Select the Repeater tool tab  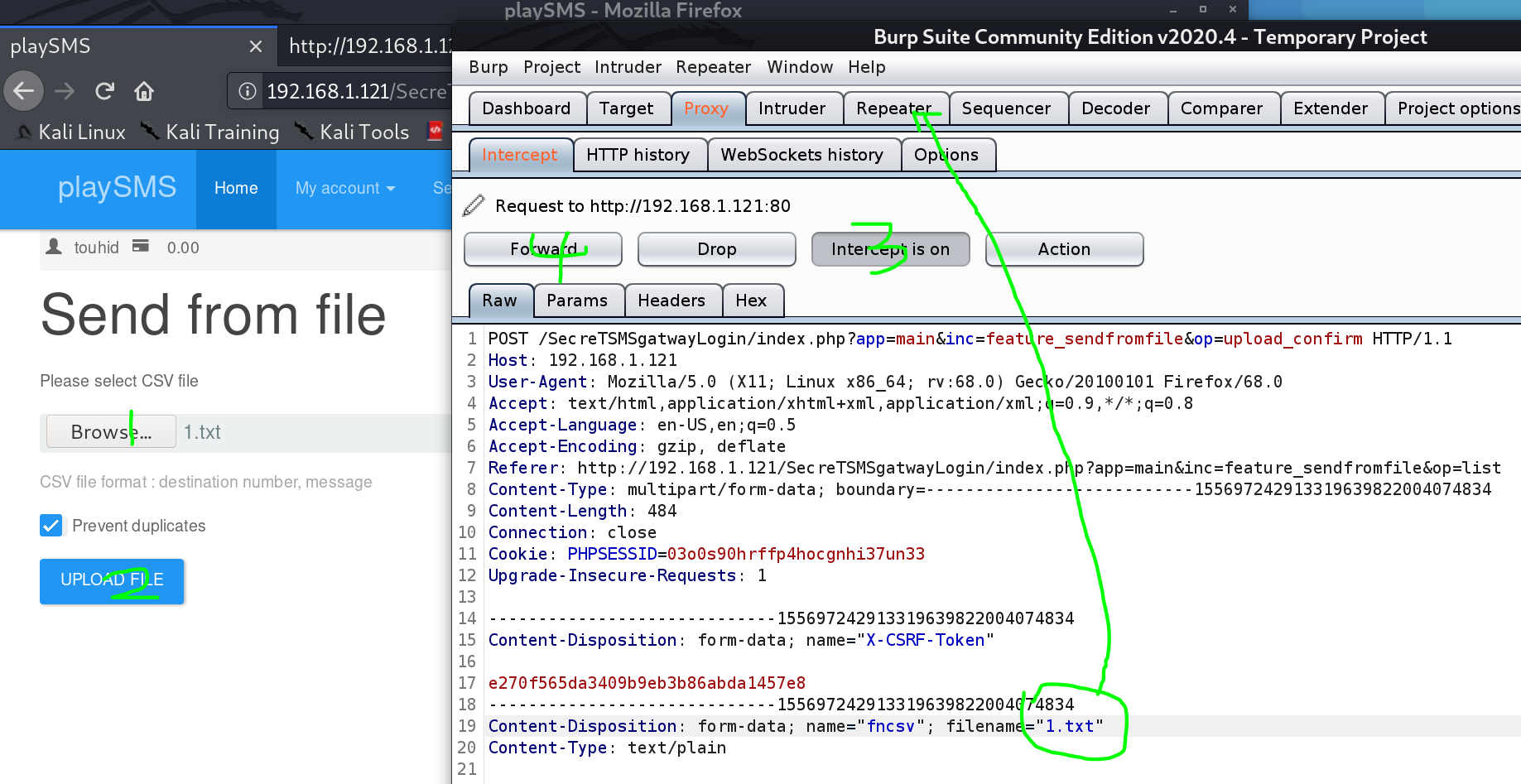894,108
